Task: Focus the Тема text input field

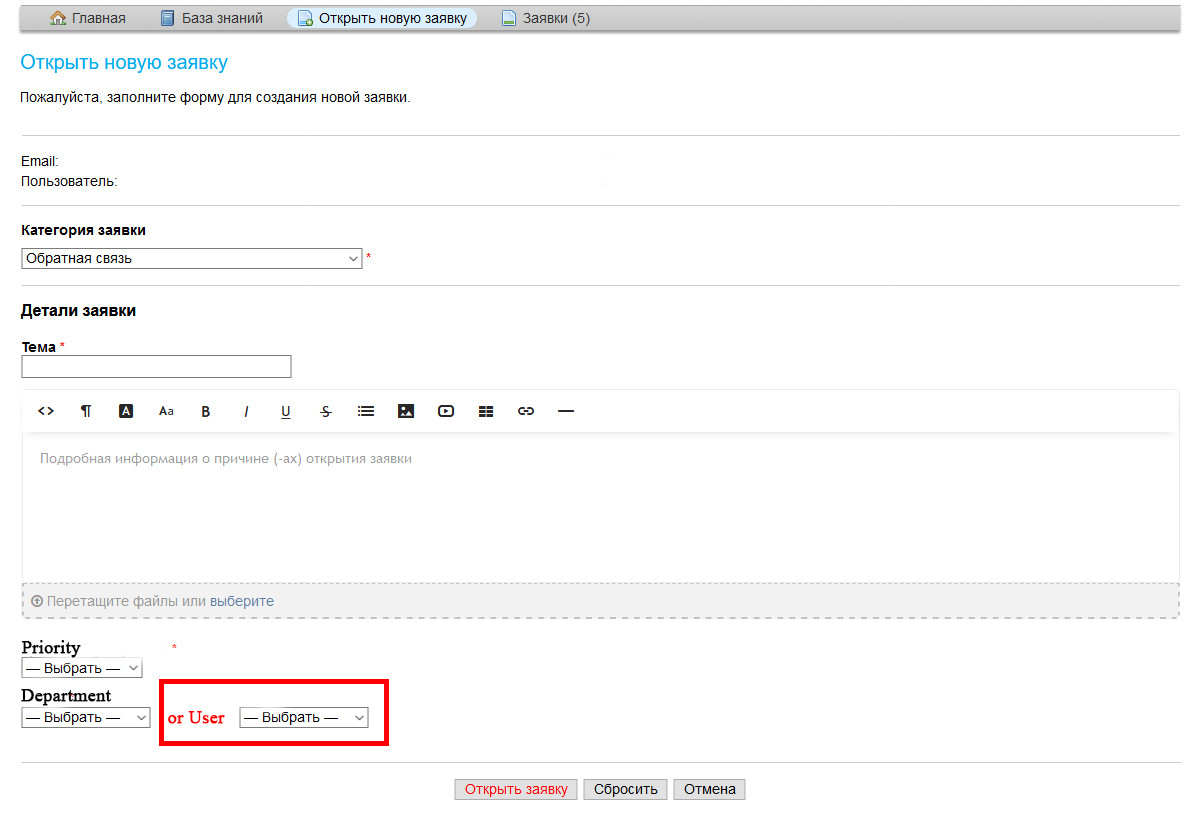Action: [x=156, y=367]
